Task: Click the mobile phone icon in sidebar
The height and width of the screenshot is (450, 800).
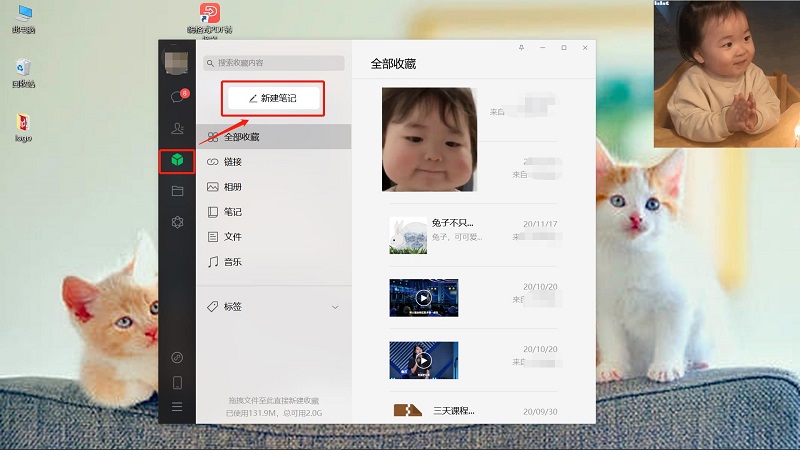Action: [177, 382]
